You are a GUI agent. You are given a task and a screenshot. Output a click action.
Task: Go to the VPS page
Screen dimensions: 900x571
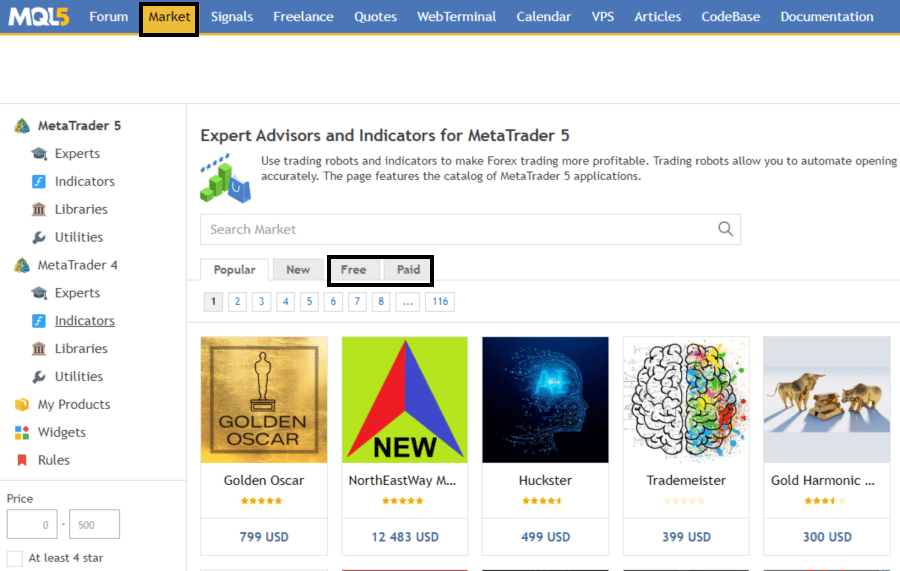[x=603, y=17]
